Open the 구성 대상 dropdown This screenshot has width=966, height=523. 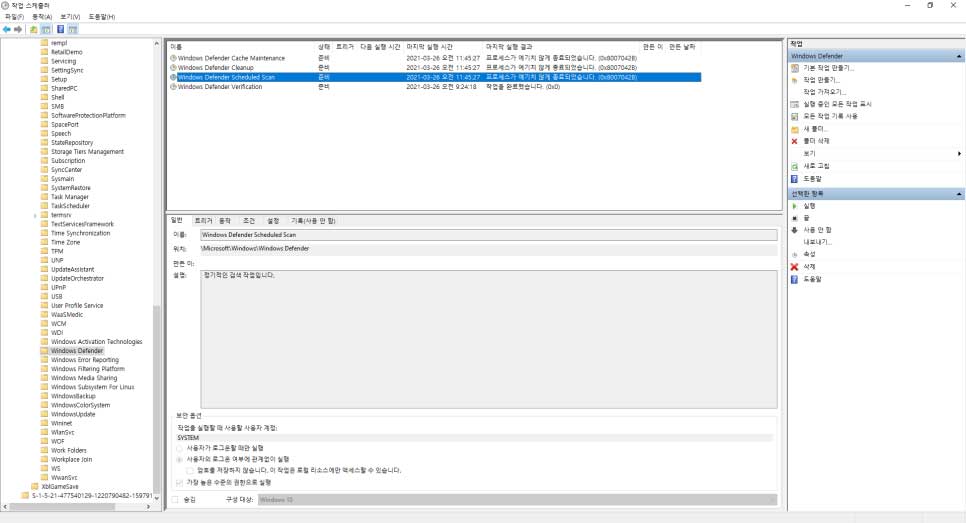tap(517, 500)
